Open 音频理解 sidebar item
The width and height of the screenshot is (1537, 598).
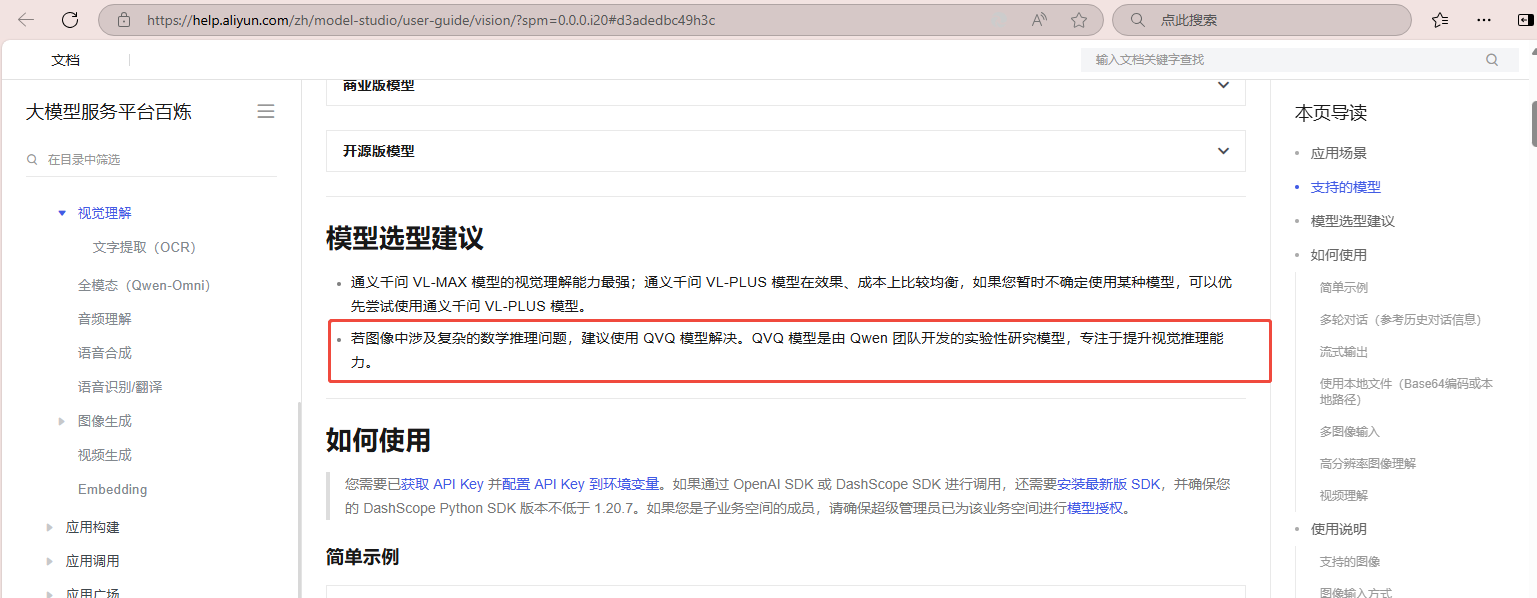(x=105, y=319)
